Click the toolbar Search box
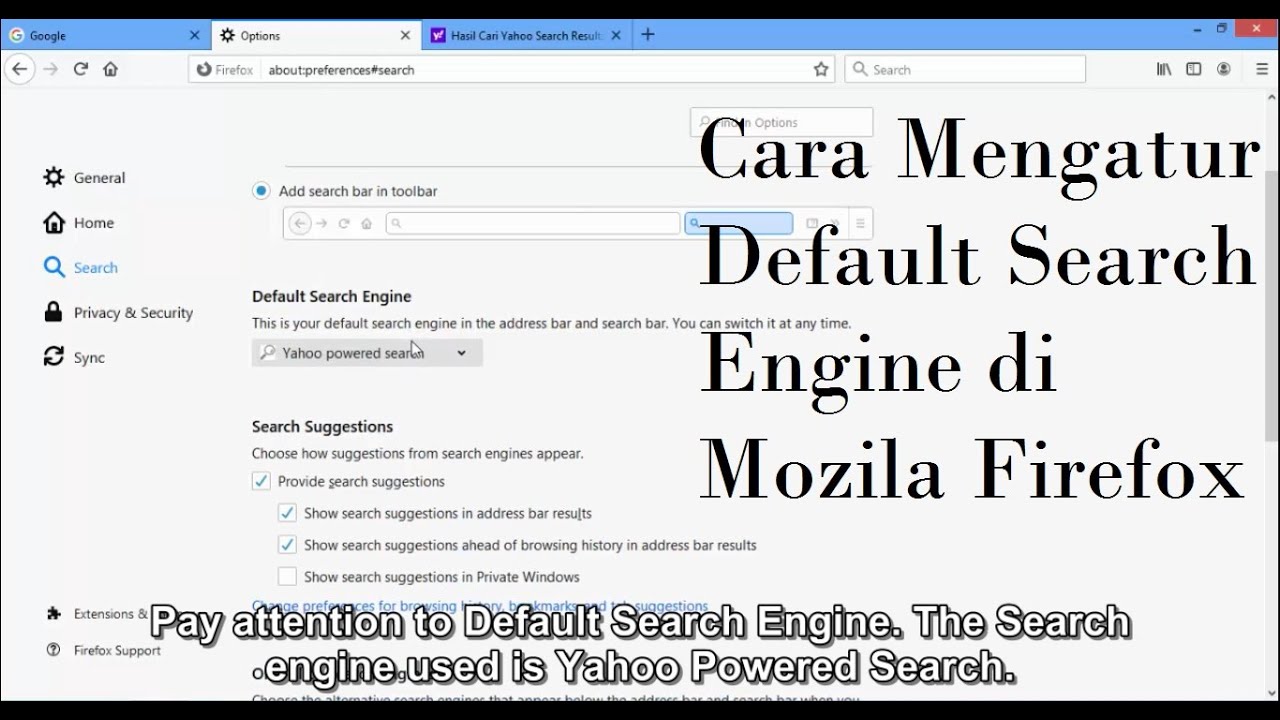 (x=965, y=69)
